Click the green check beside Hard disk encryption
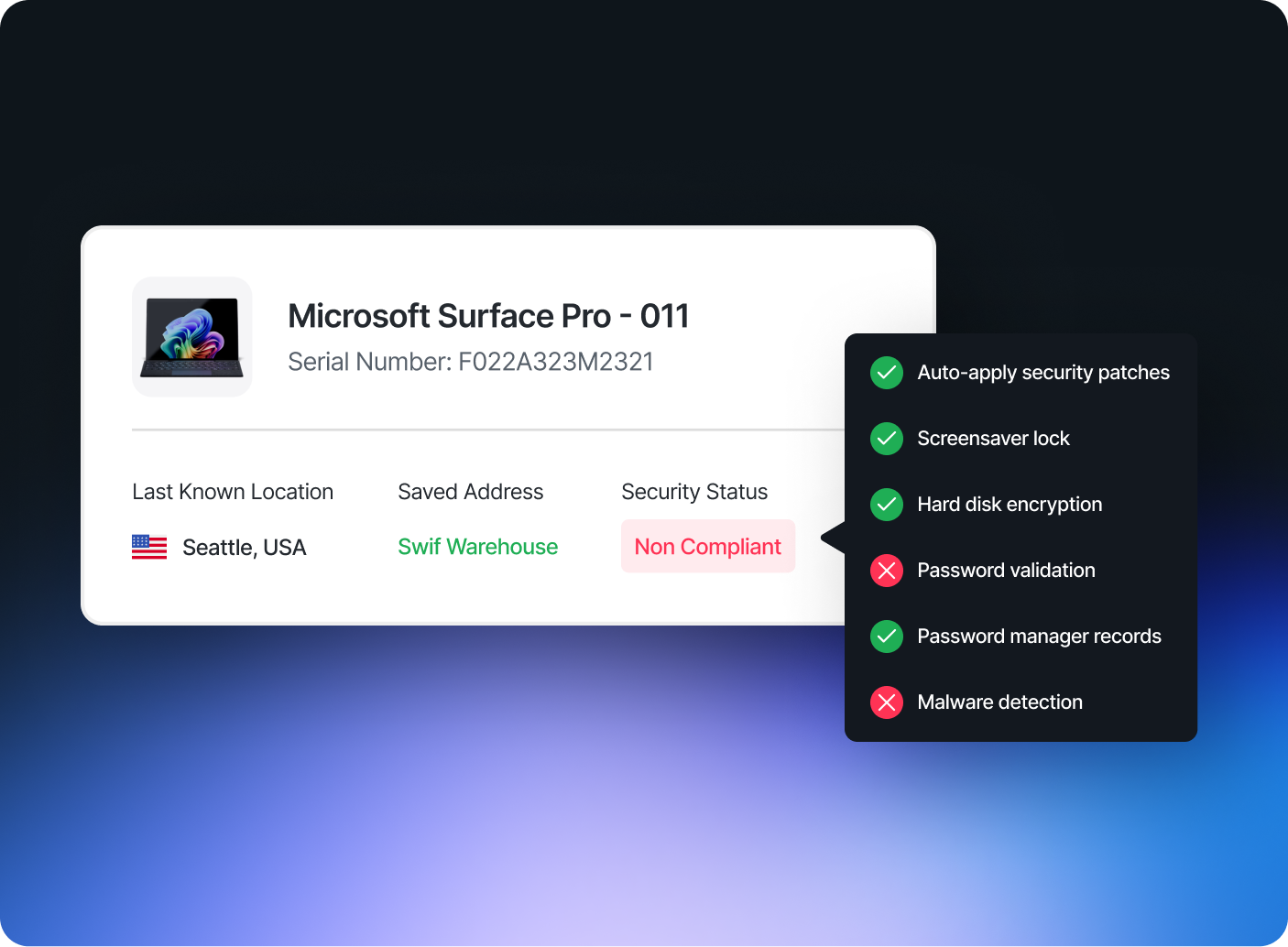Screen dimensions: 1288x947 [887, 505]
